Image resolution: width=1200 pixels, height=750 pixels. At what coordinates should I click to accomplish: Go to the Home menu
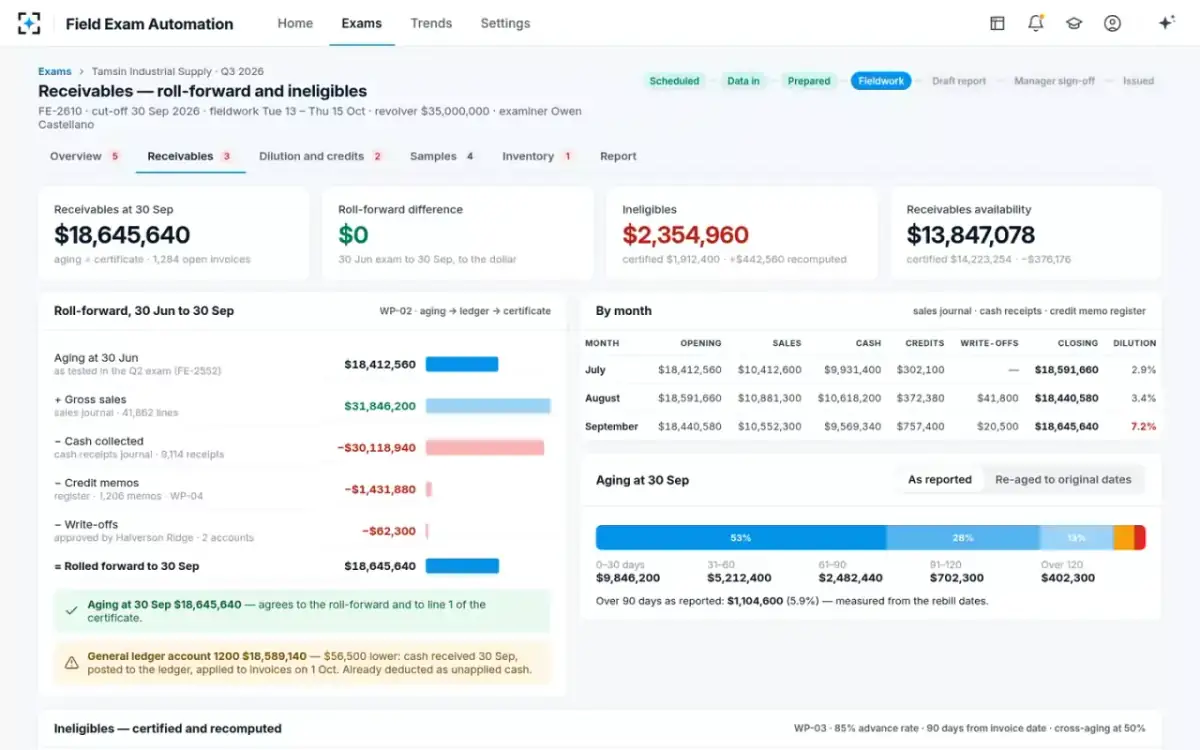click(295, 23)
